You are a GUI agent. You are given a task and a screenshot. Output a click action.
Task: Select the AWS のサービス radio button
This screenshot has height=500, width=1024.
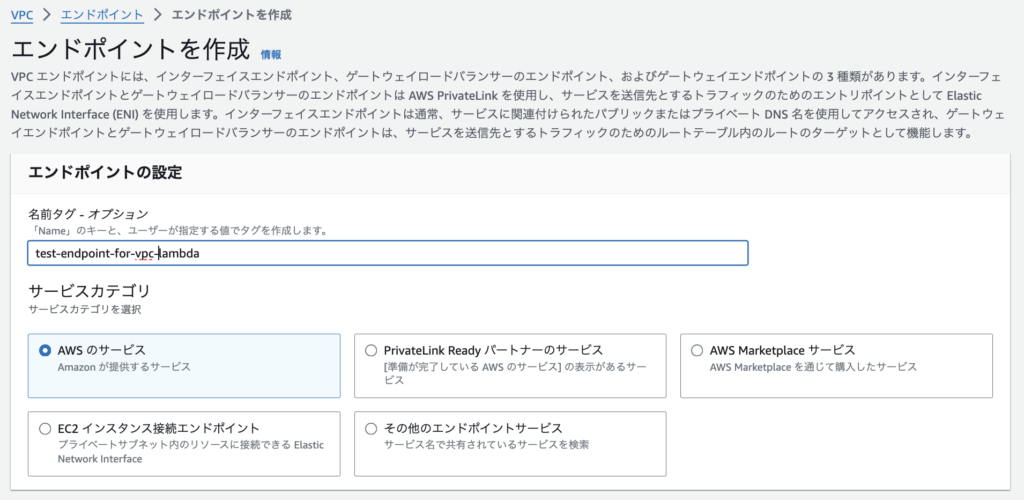coord(45,351)
